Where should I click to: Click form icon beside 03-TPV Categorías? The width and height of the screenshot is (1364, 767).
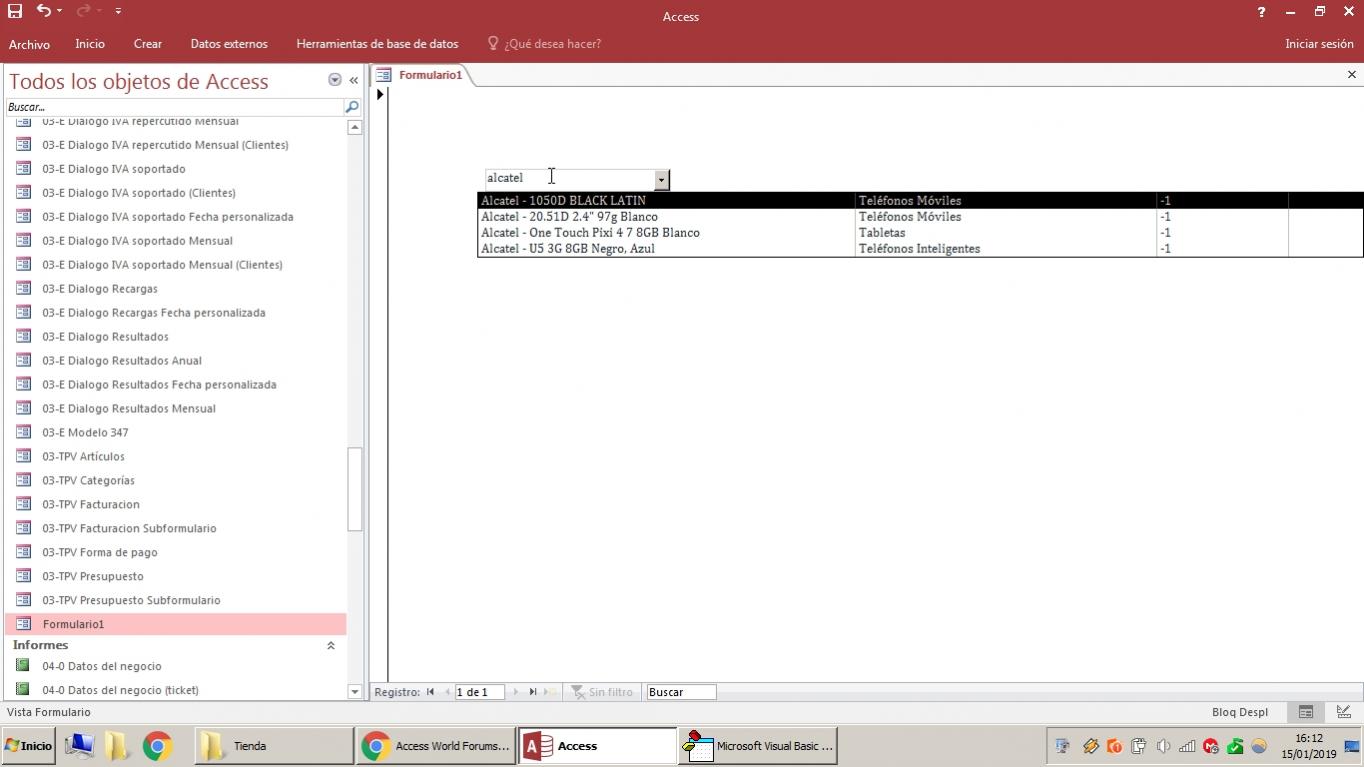tap(23, 480)
